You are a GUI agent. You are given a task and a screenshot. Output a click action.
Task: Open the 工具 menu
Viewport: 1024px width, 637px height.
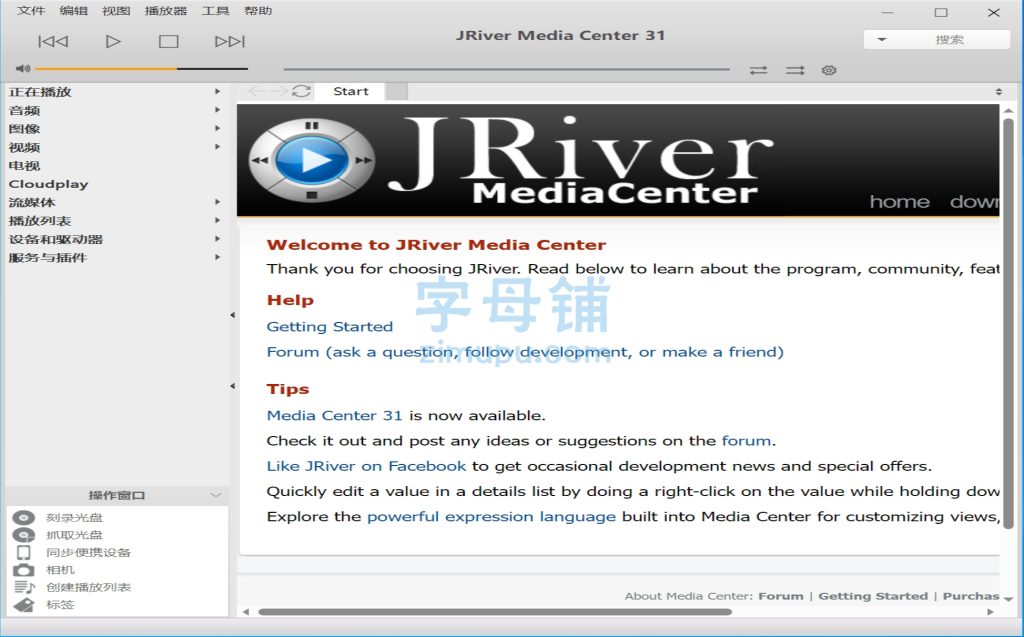coord(216,10)
